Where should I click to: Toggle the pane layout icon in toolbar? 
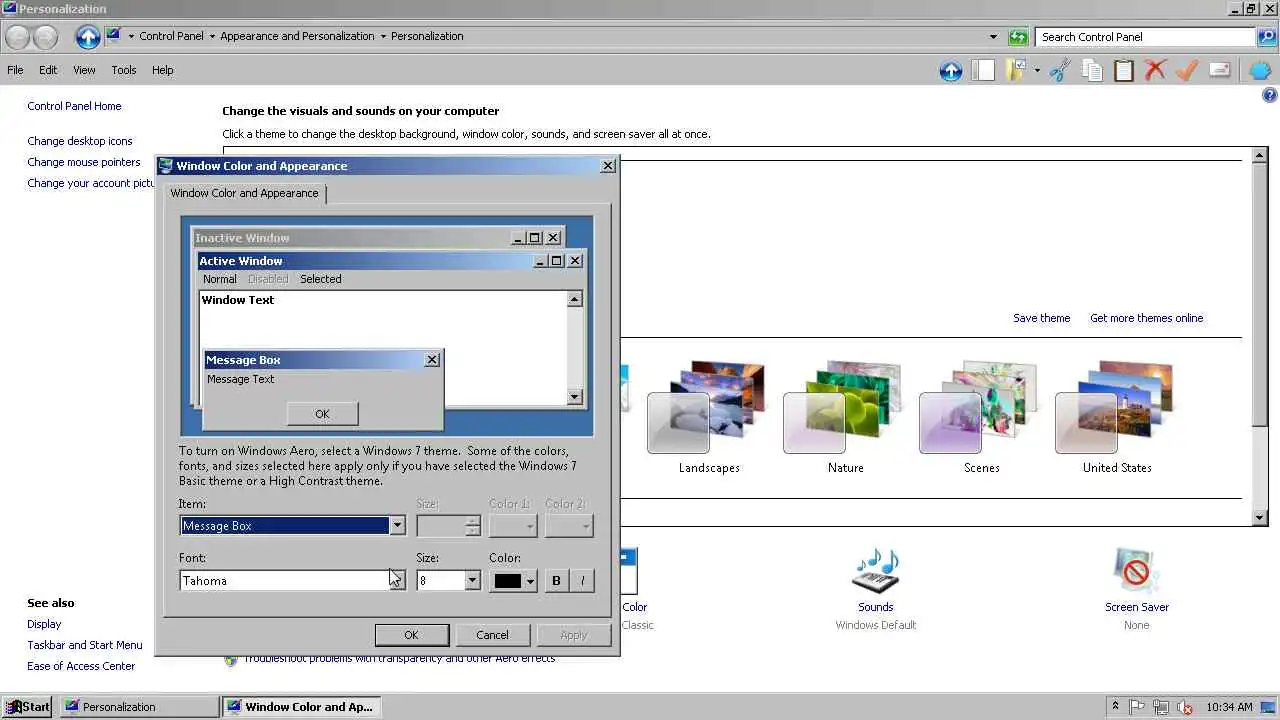point(984,70)
